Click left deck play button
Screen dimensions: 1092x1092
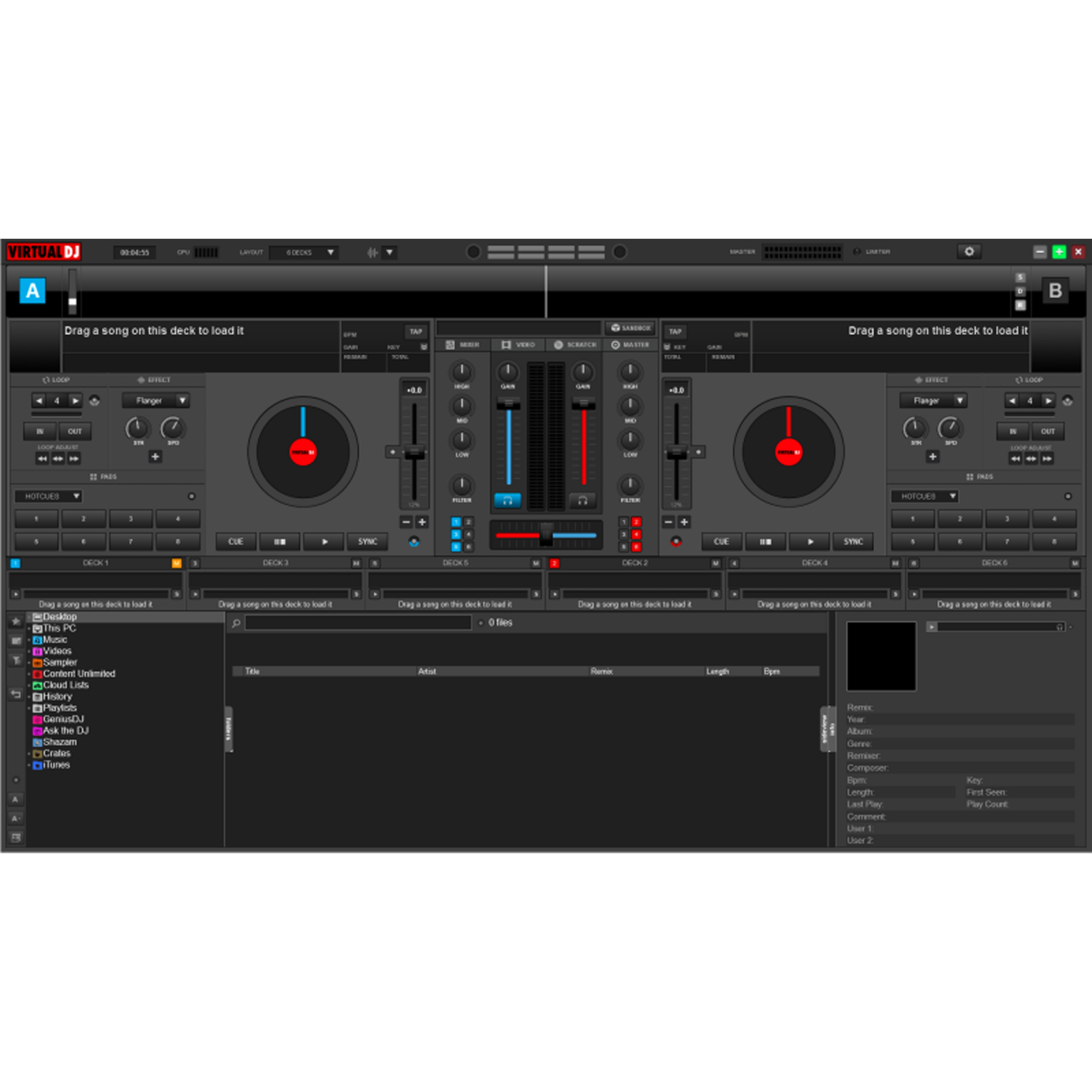(324, 541)
